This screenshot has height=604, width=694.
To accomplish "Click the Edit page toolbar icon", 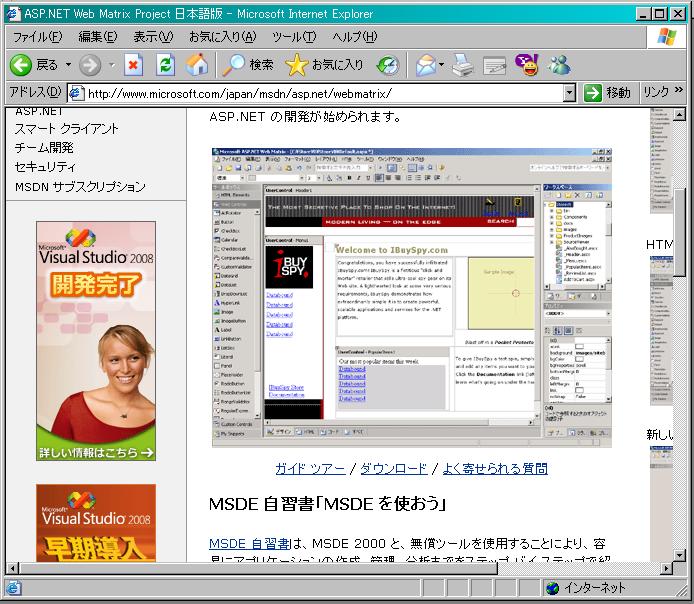I will point(494,66).
